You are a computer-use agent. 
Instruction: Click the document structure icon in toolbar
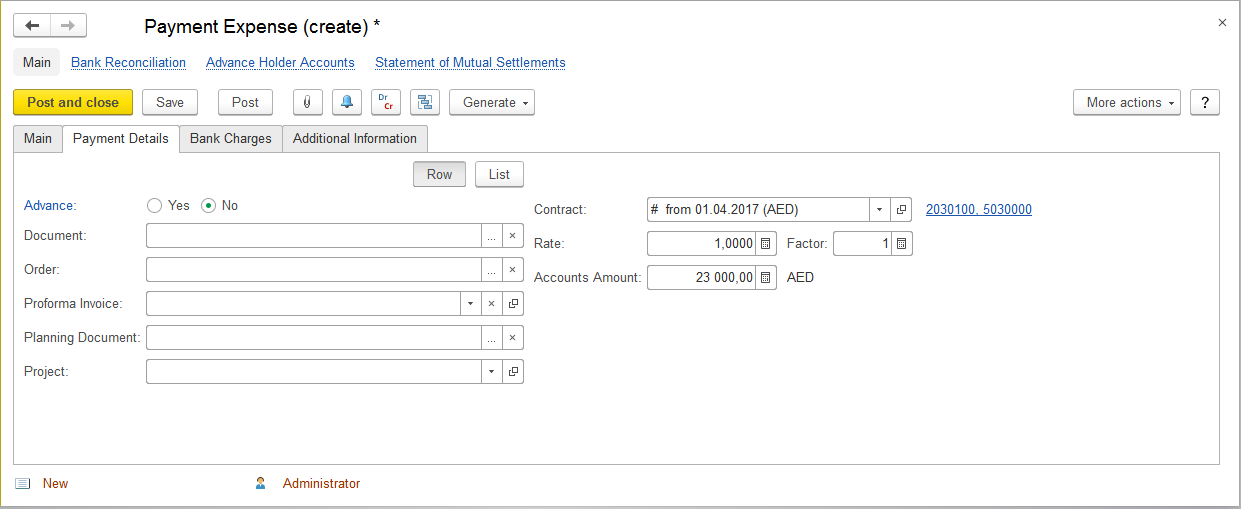pos(425,102)
